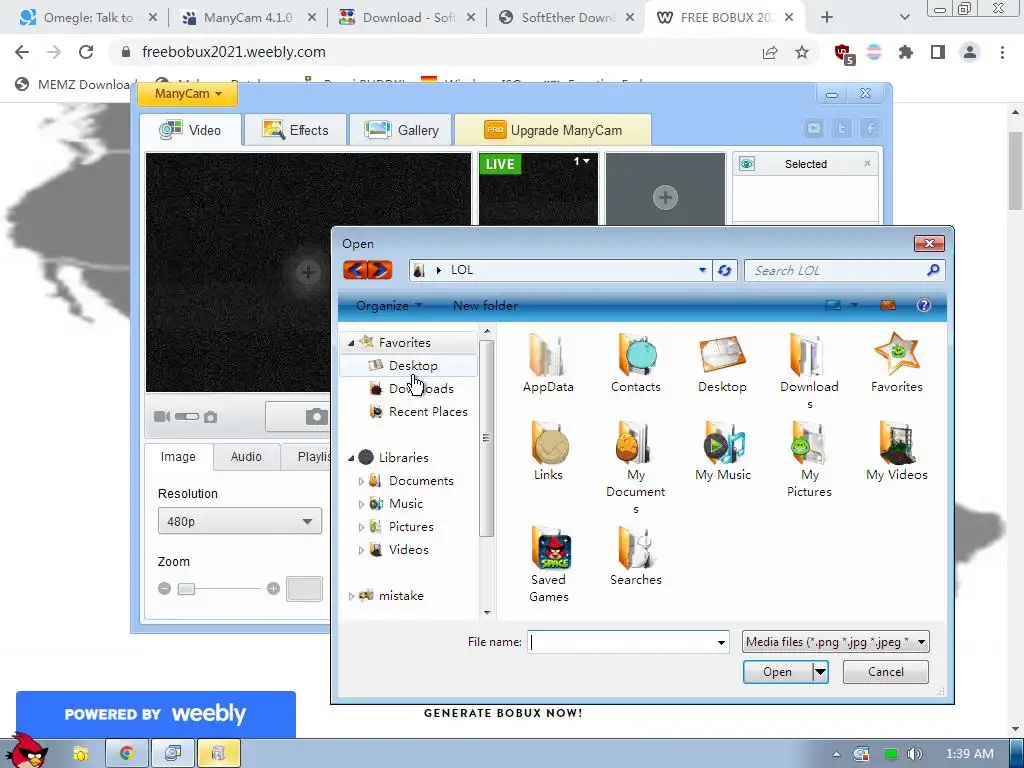This screenshot has width=1024, height=768.
Task: Click the ManyCam Facebook icon
Action: (x=870, y=129)
